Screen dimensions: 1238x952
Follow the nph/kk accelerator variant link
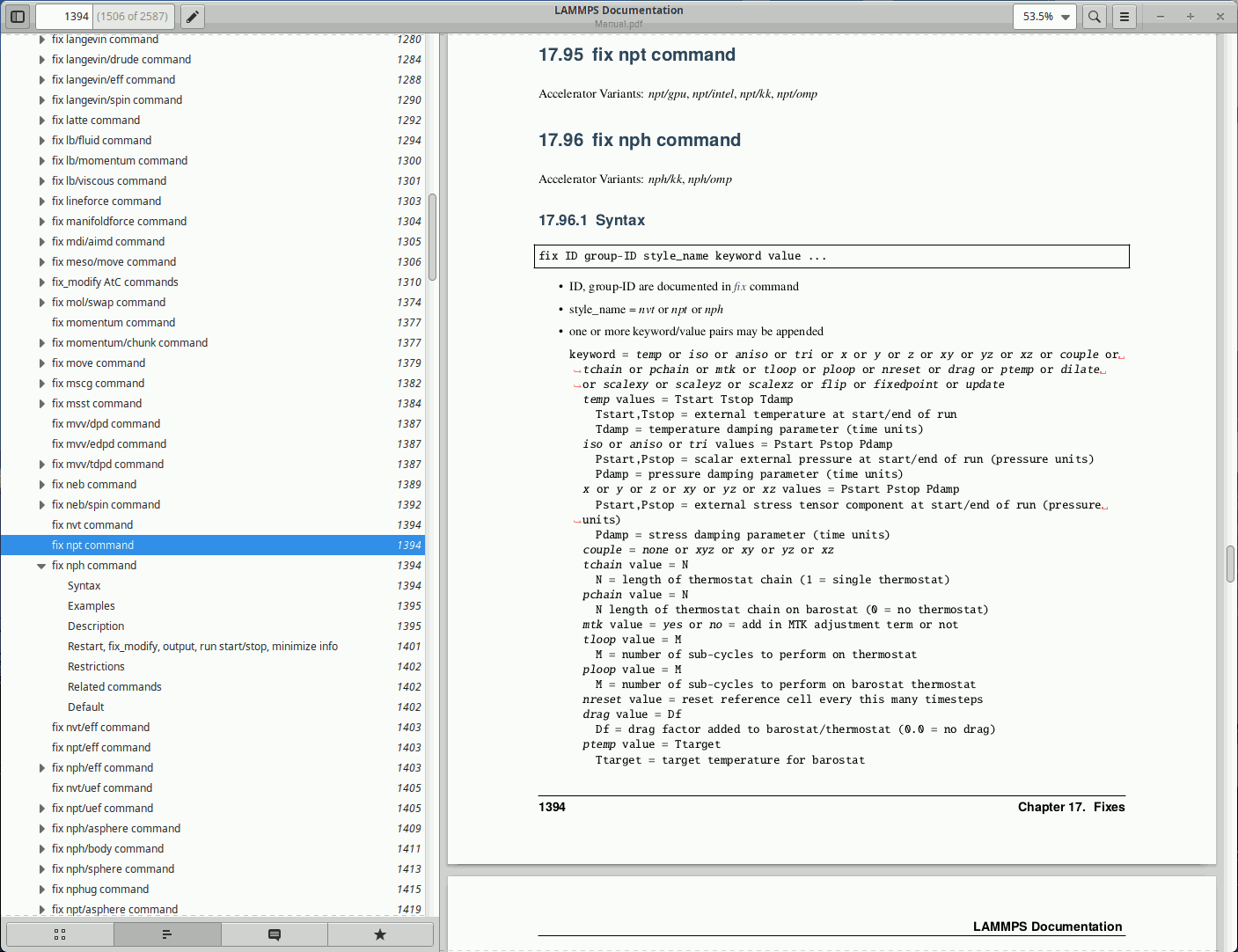tap(665, 179)
